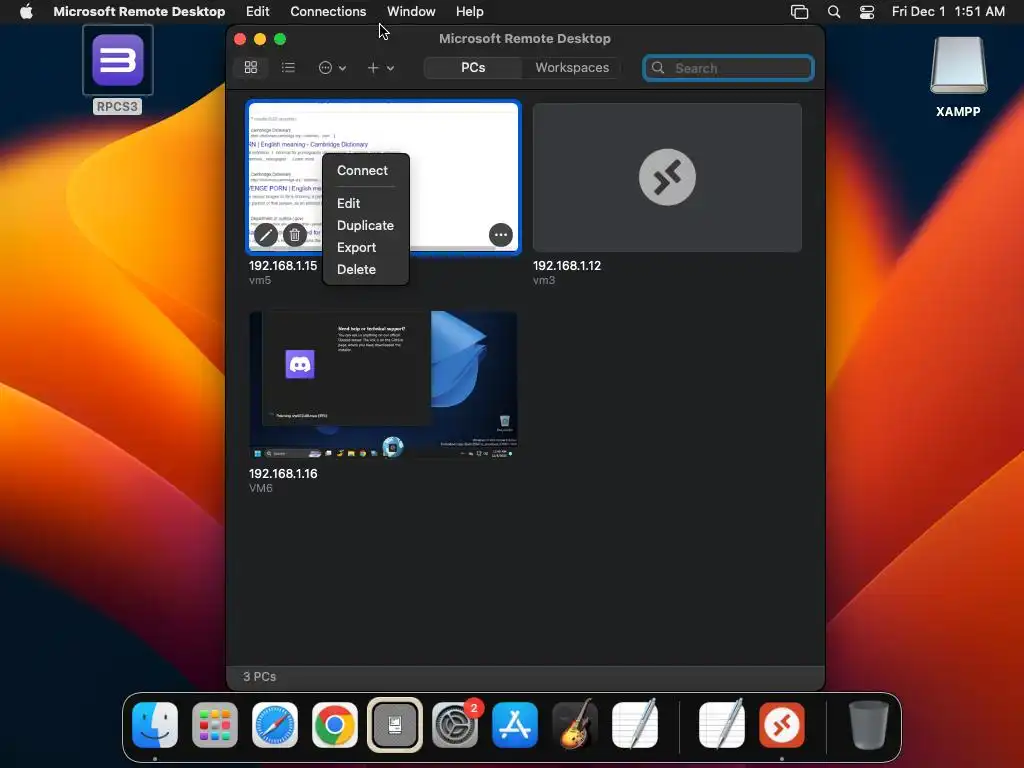Open Trash in the Dock
Viewport: 1024px width, 768px height.
869,725
